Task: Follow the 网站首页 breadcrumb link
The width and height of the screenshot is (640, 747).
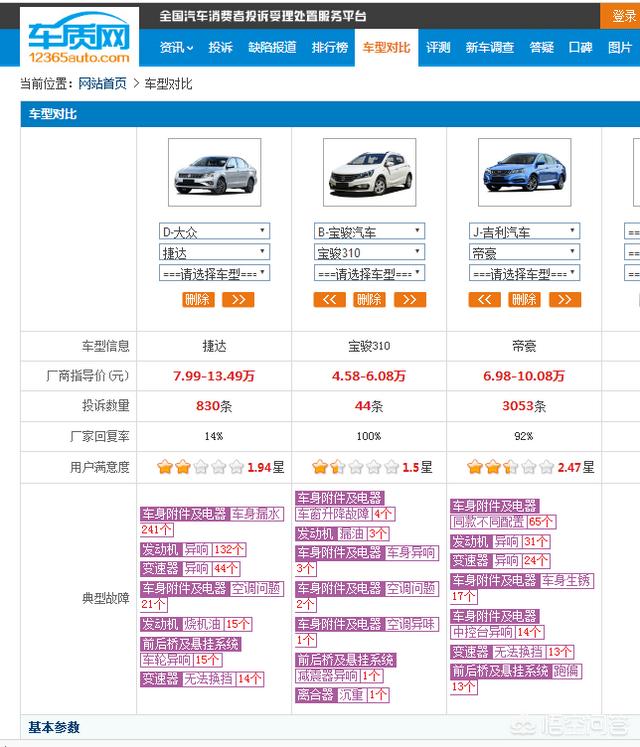Action: [102, 84]
